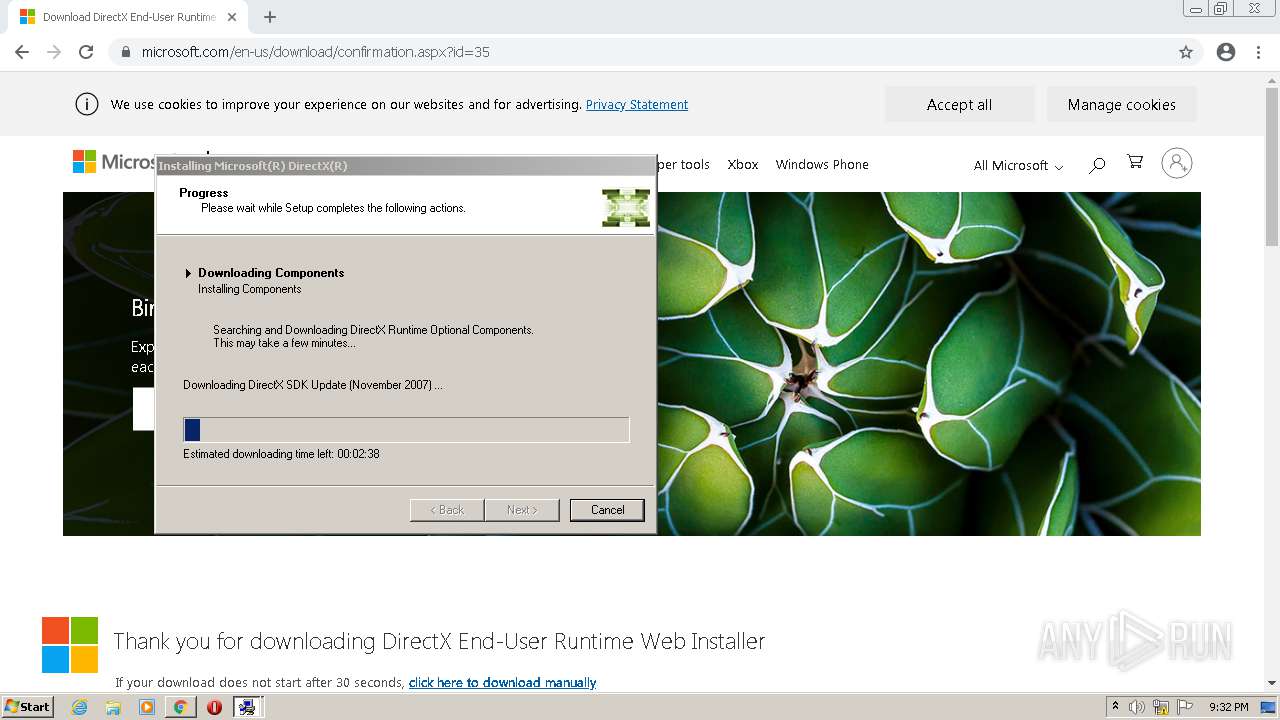Screen dimensions: 1280x720
Task: Click Thank you for downloading DirectX heading
Action: coord(439,641)
